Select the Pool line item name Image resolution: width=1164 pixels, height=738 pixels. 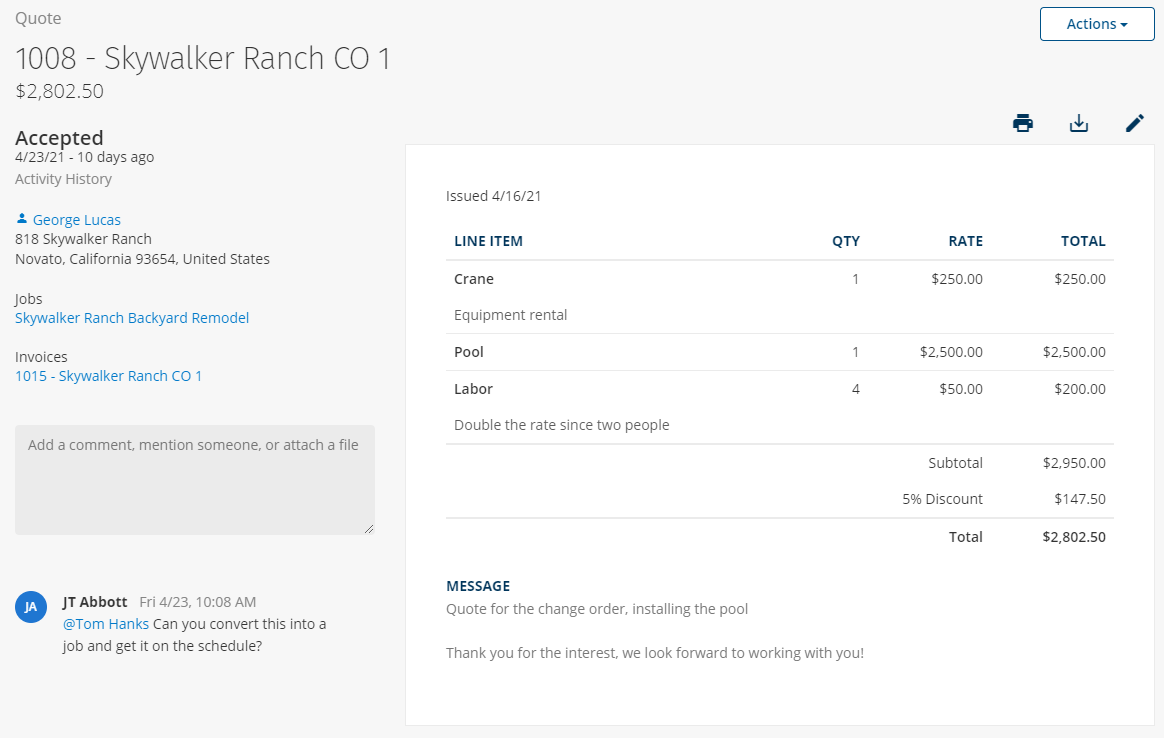468,352
